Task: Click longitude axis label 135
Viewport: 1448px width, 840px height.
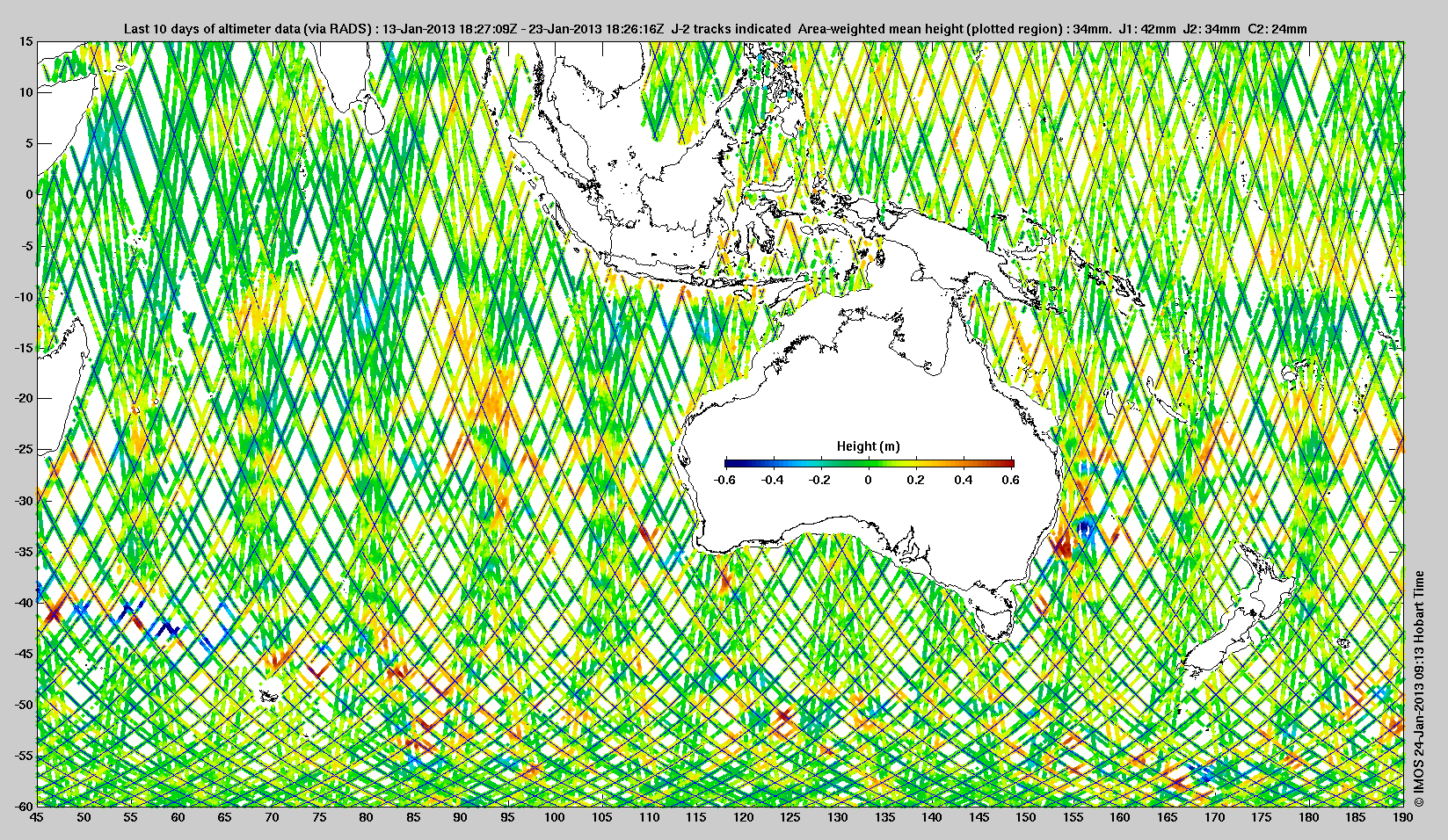Action: 884,818
